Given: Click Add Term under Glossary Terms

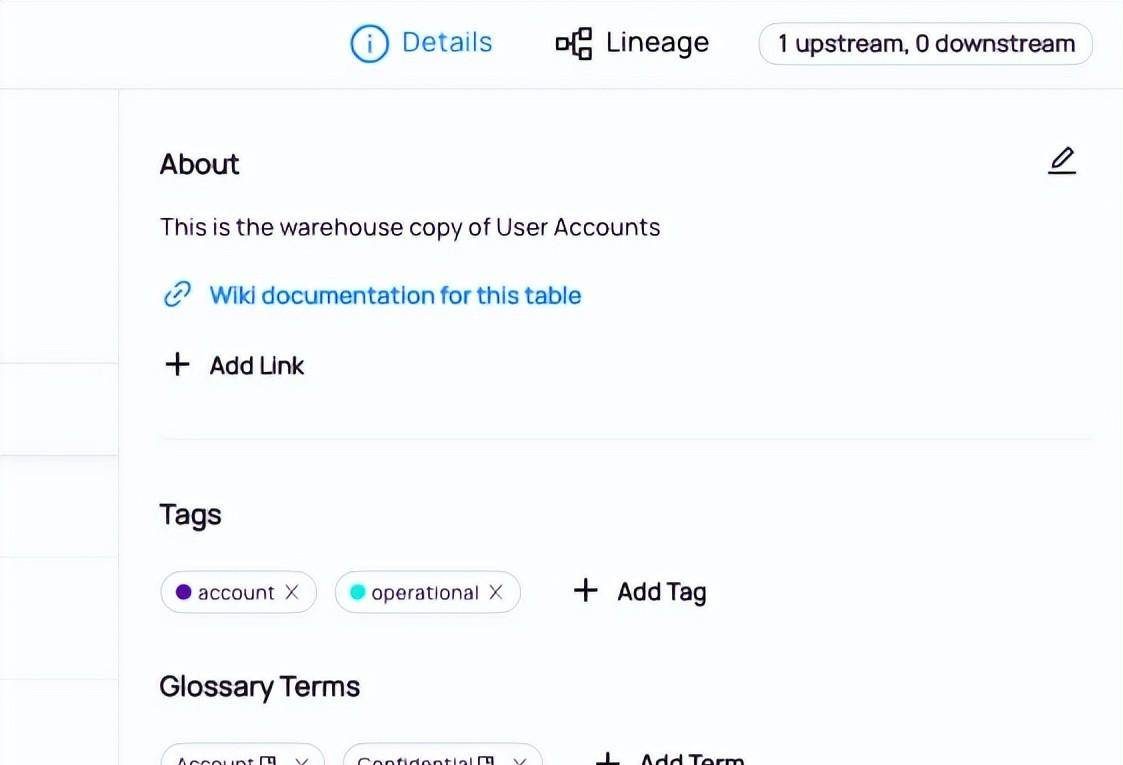Looking at the screenshot, I should pos(670,758).
